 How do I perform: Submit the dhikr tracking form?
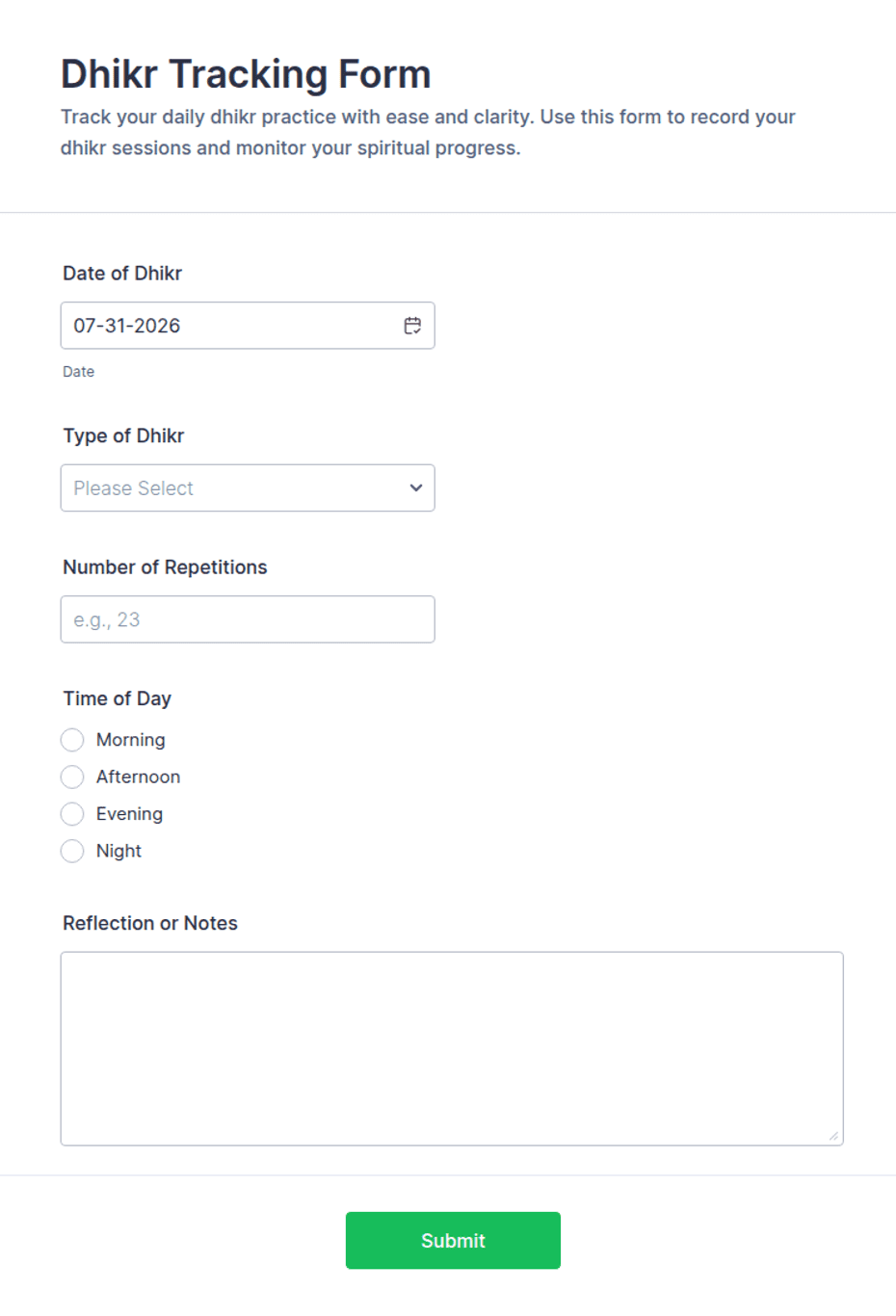pos(453,1240)
